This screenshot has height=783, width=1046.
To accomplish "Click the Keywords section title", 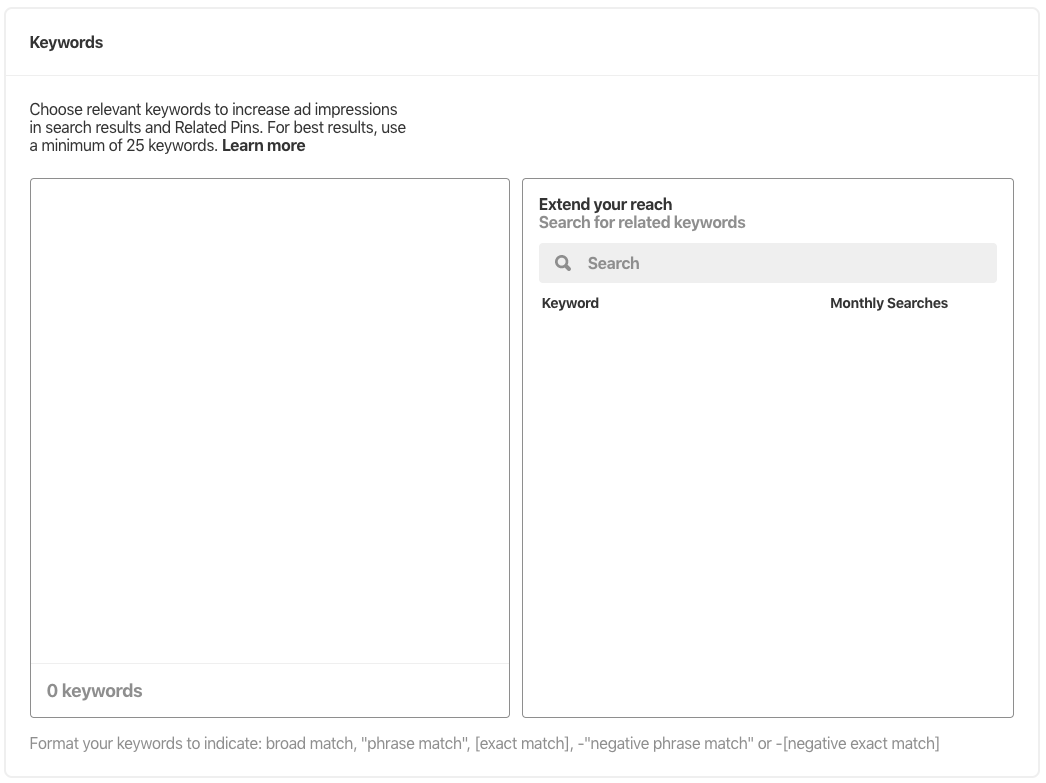I will click(x=66, y=42).
